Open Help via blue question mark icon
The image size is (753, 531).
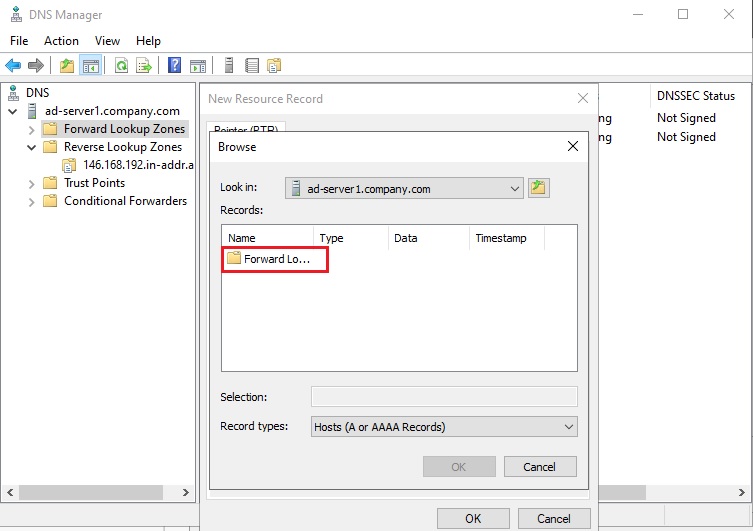click(x=175, y=66)
